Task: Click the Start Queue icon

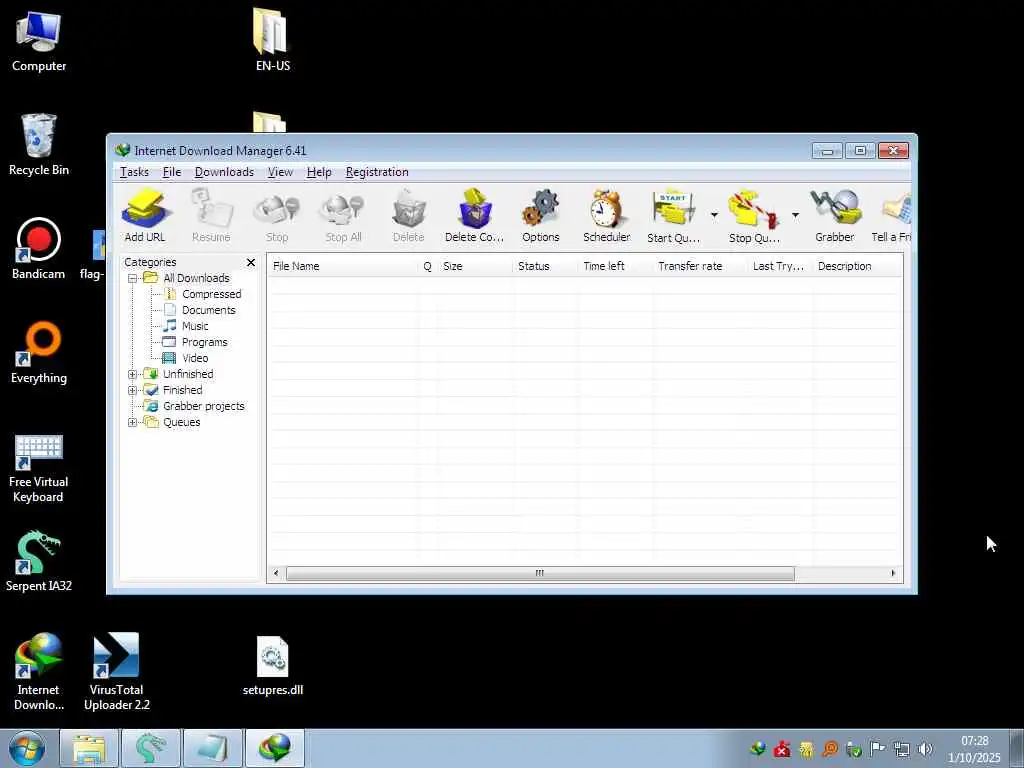Action: tap(673, 216)
